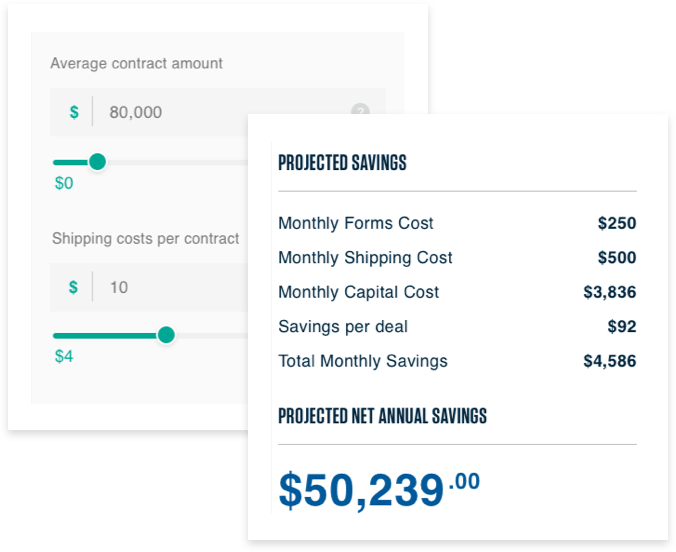
Task: Select the Monthly Capital Cost row
Action: click(x=457, y=292)
